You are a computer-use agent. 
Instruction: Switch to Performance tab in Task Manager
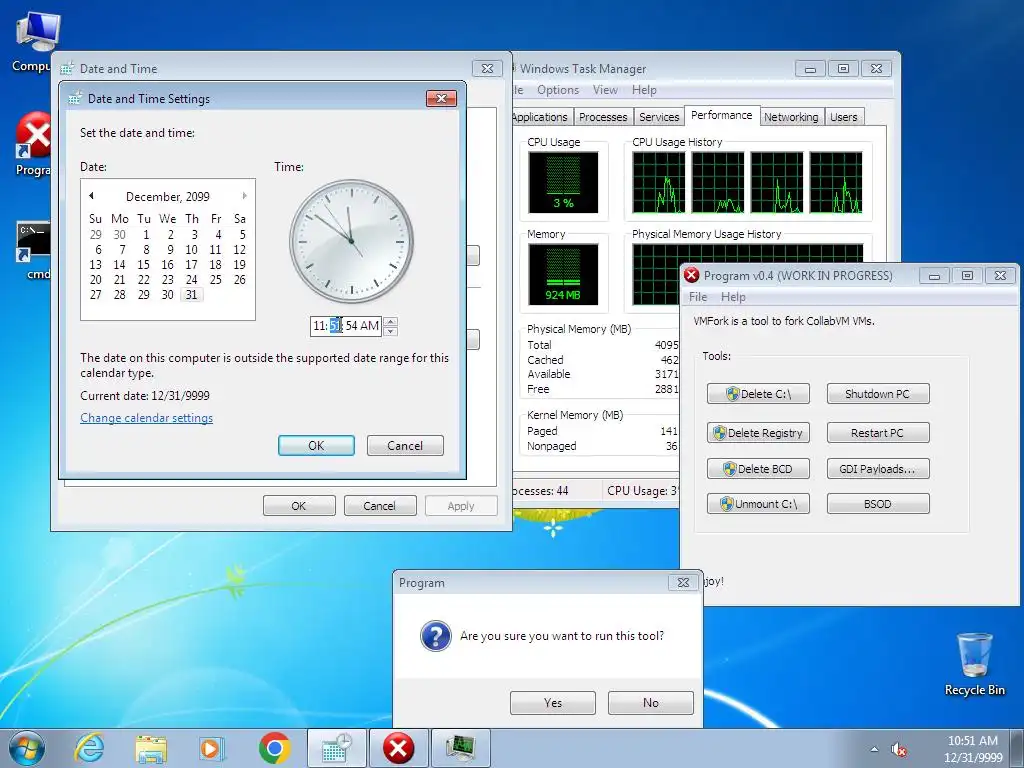pyautogui.click(x=722, y=115)
